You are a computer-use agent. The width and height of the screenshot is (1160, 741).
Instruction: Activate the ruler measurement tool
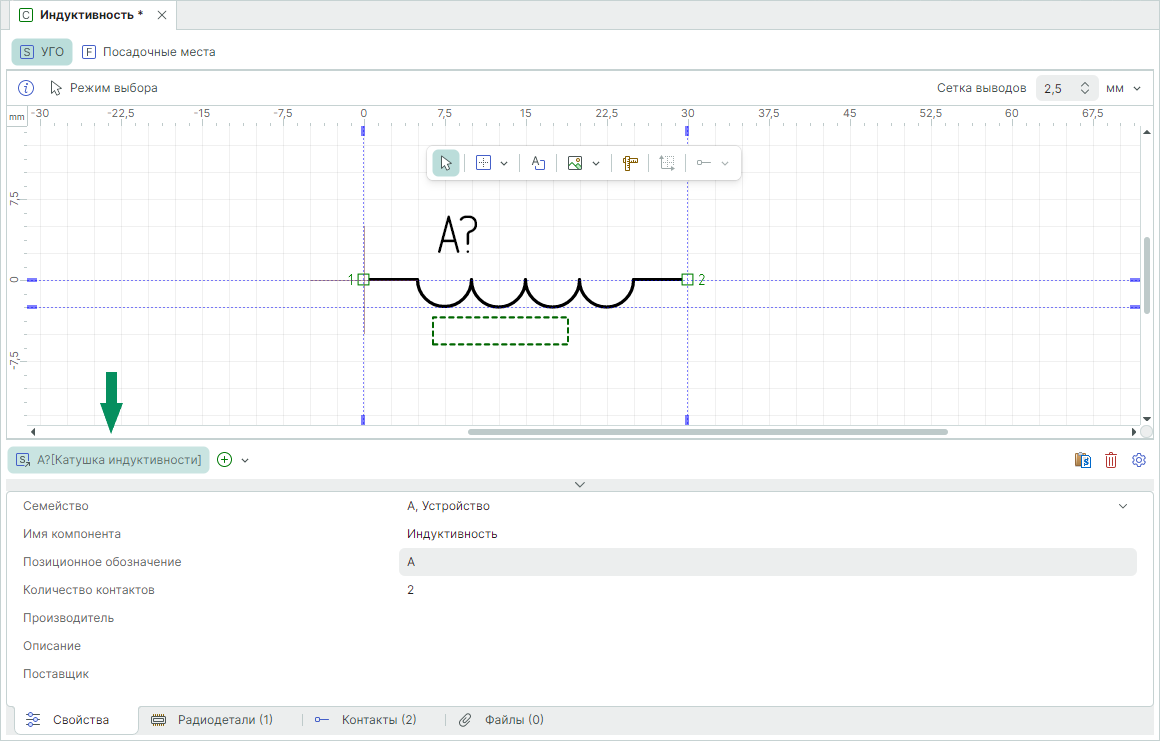[630, 163]
